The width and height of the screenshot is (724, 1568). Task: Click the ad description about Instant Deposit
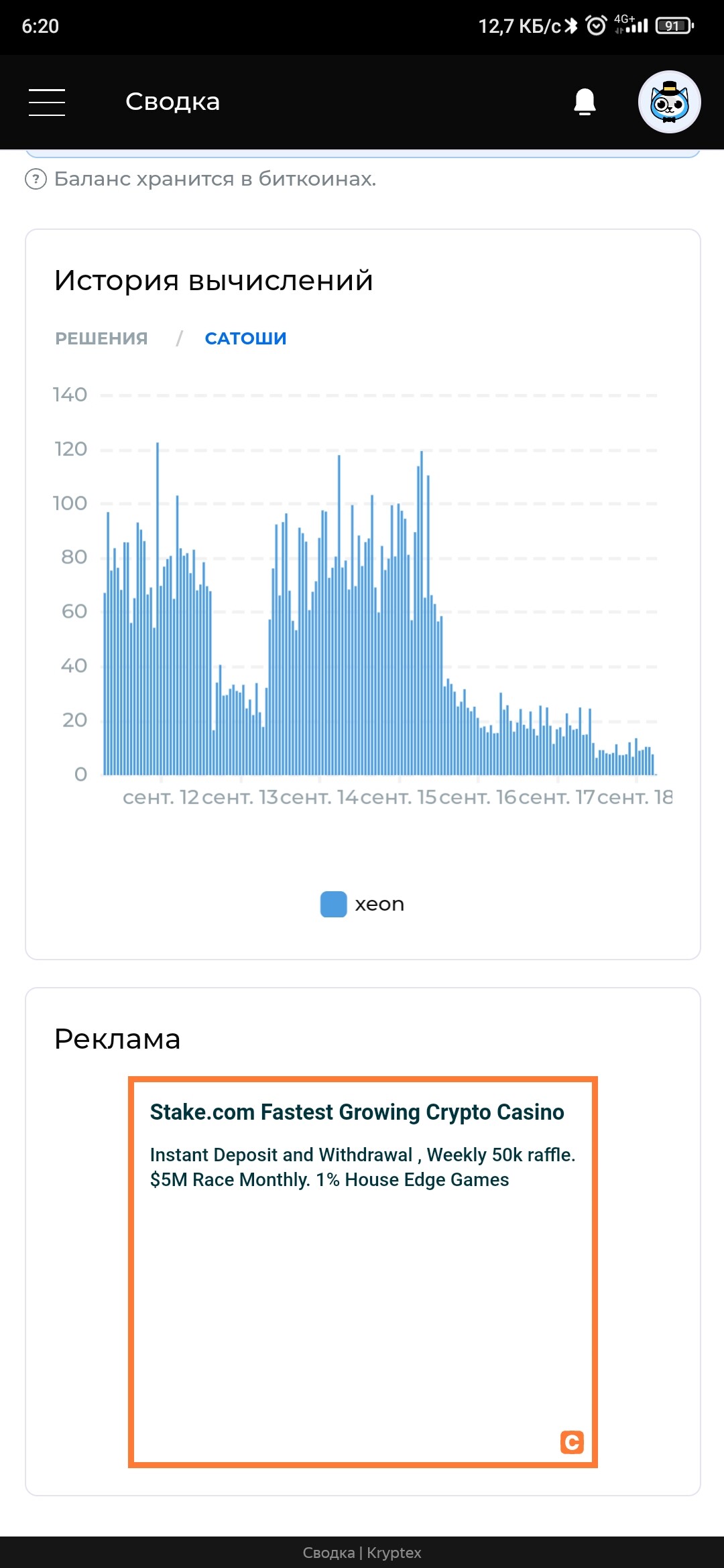(362, 1167)
